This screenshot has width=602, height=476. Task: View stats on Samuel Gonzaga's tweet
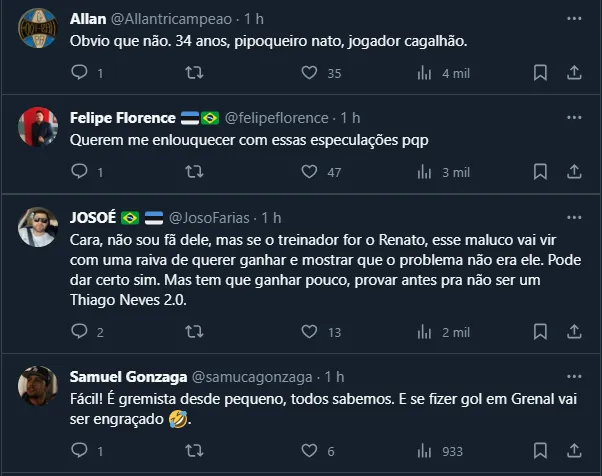coord(424,451)
